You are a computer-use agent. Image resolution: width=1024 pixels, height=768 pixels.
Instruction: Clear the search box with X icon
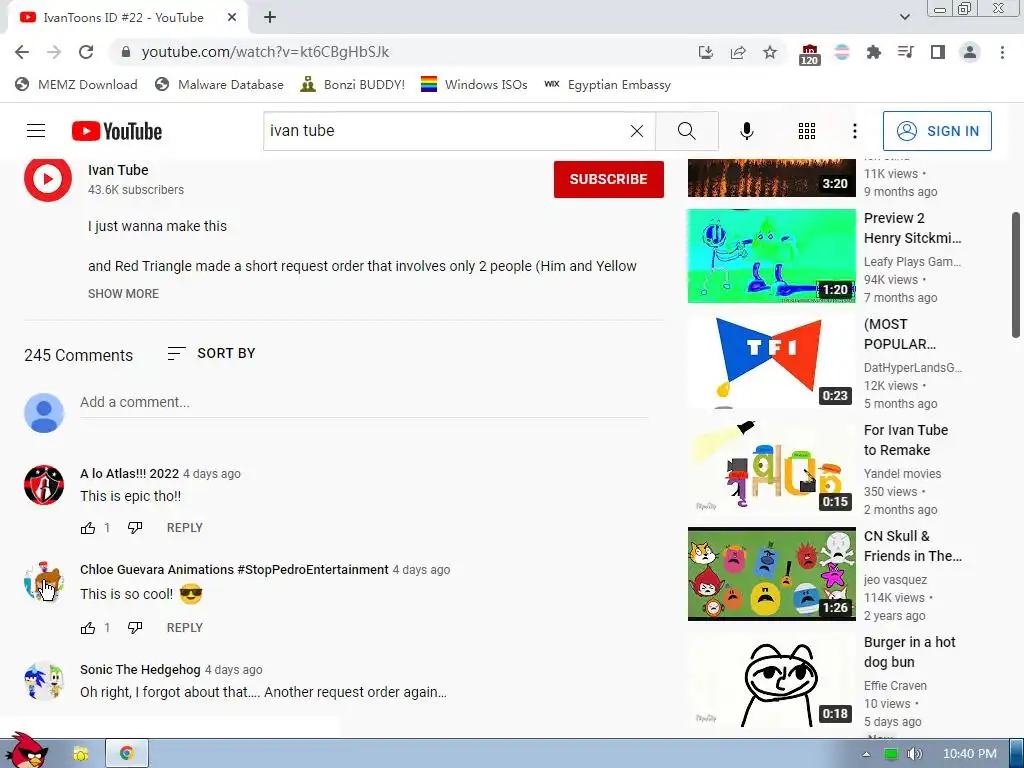(x=637, y=131)
